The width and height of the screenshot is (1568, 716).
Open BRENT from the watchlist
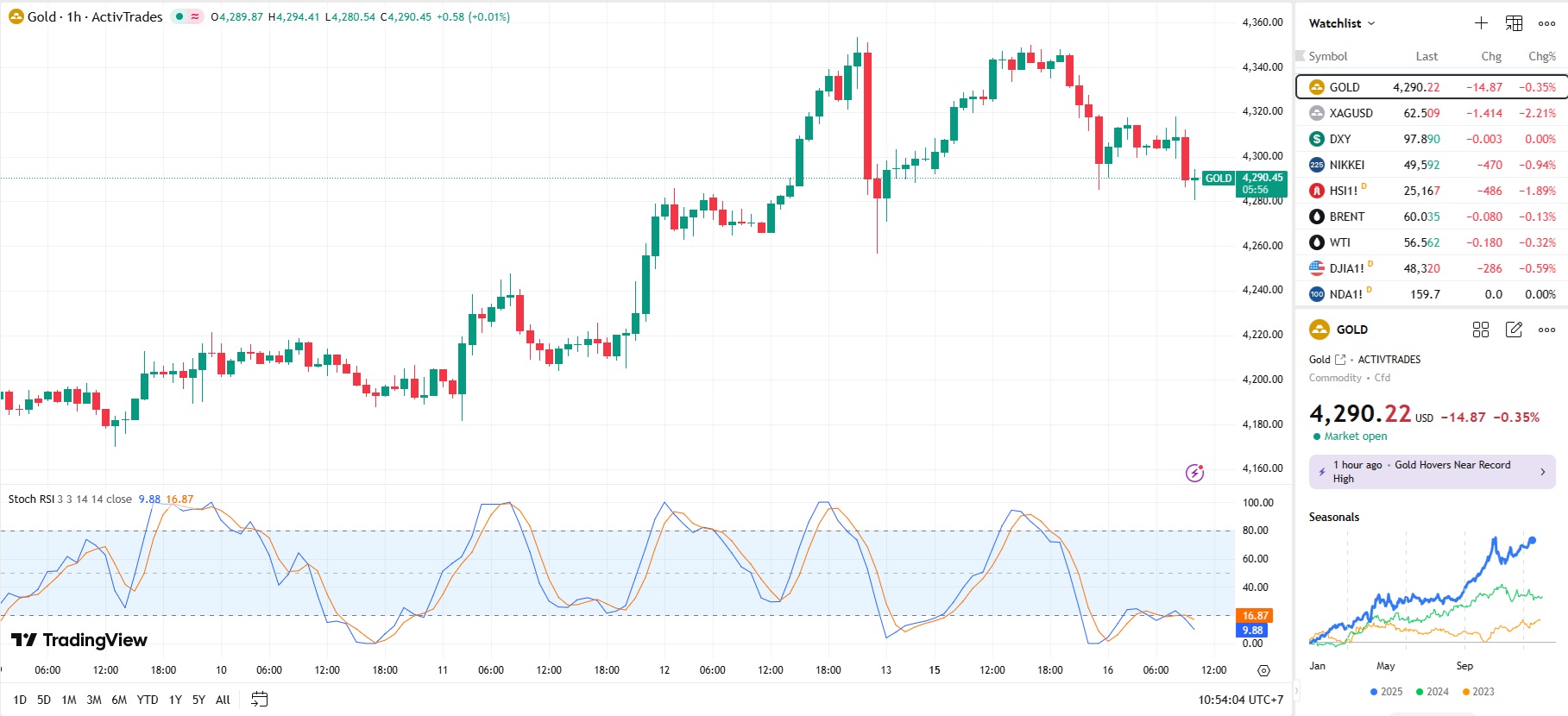click(1346, 217)
